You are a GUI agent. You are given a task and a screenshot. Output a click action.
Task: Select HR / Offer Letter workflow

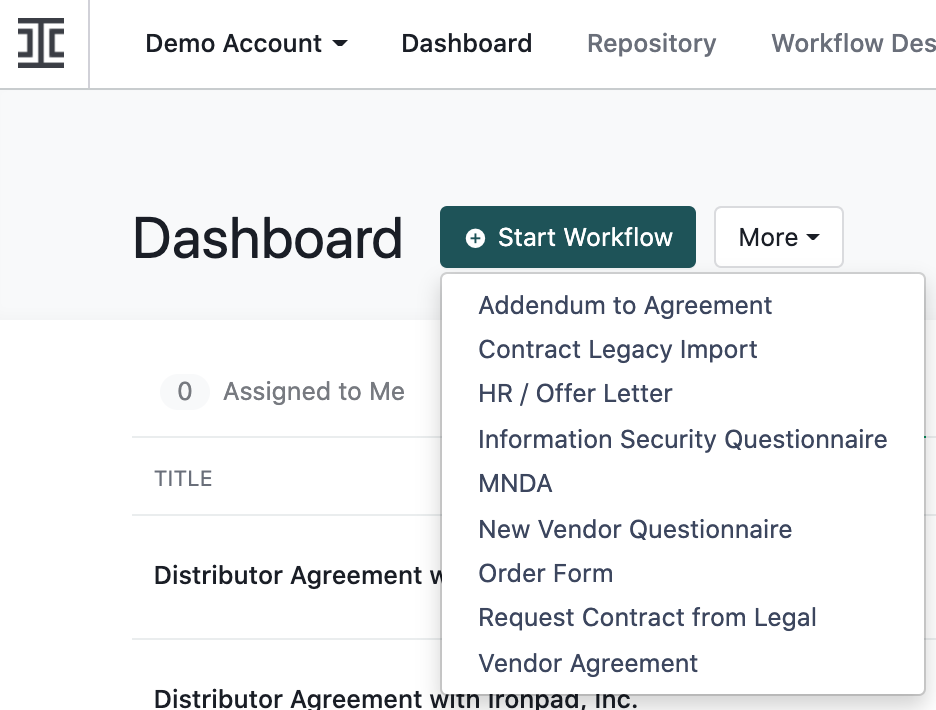tap(575, 394)
